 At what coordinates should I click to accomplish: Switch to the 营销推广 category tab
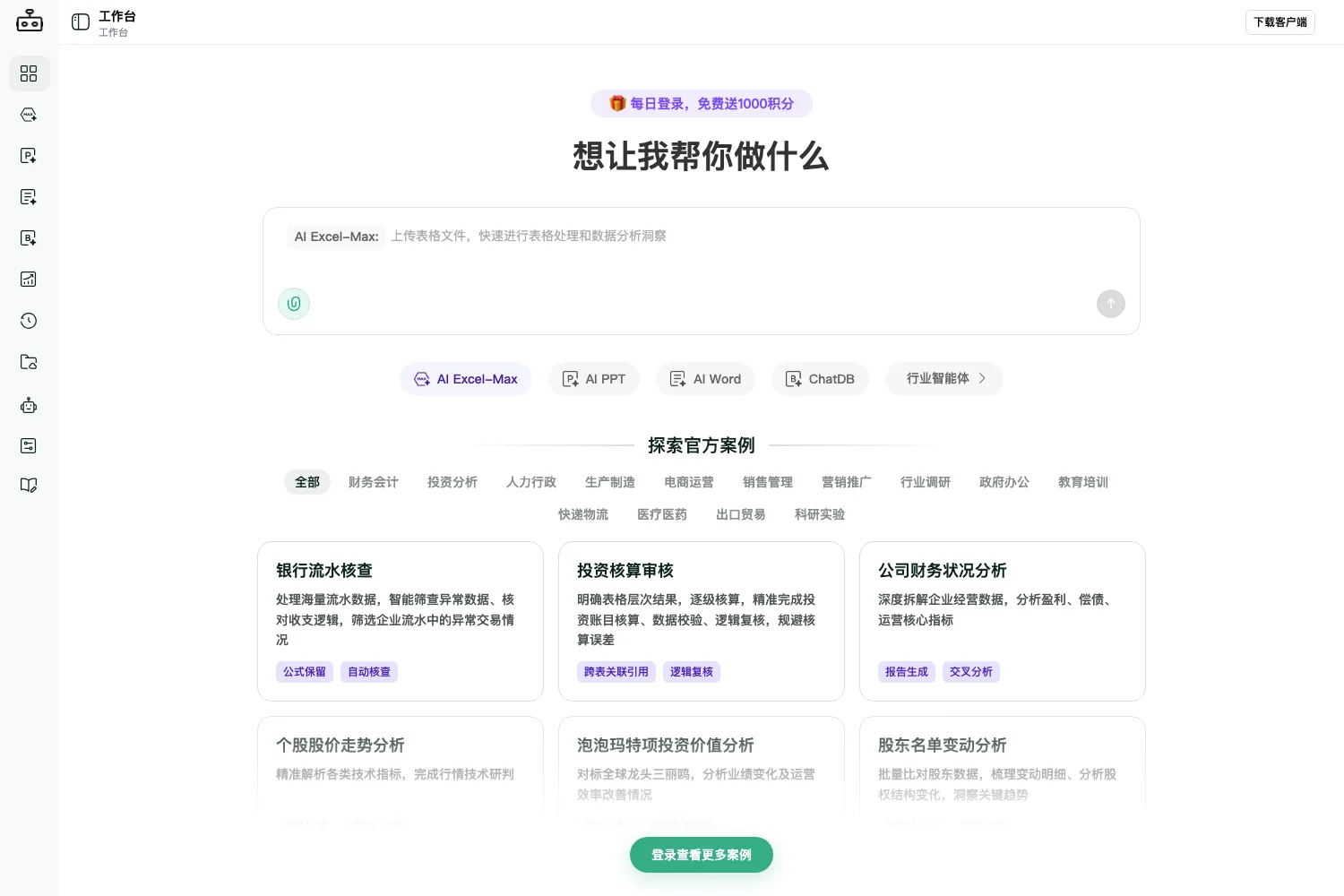click(x=847, y=482)
